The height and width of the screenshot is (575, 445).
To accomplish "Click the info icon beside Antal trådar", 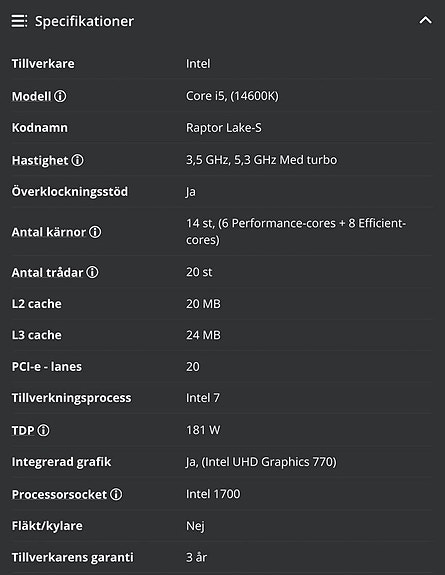I will click(x=92, y=272).
